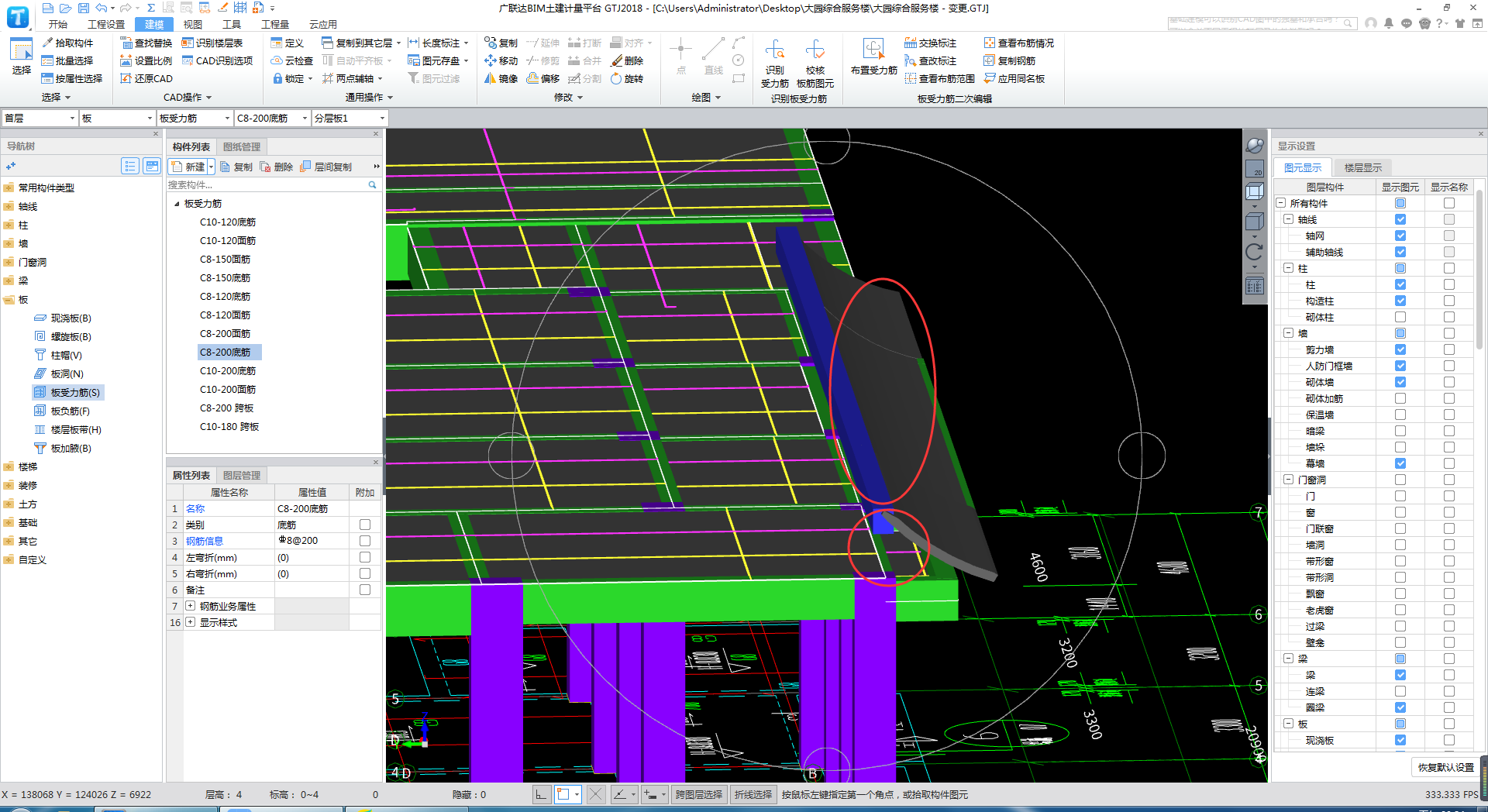This screenshot has width=1488, height=812.
Task: Select the 偏移 tool
Action: [542, 78]
